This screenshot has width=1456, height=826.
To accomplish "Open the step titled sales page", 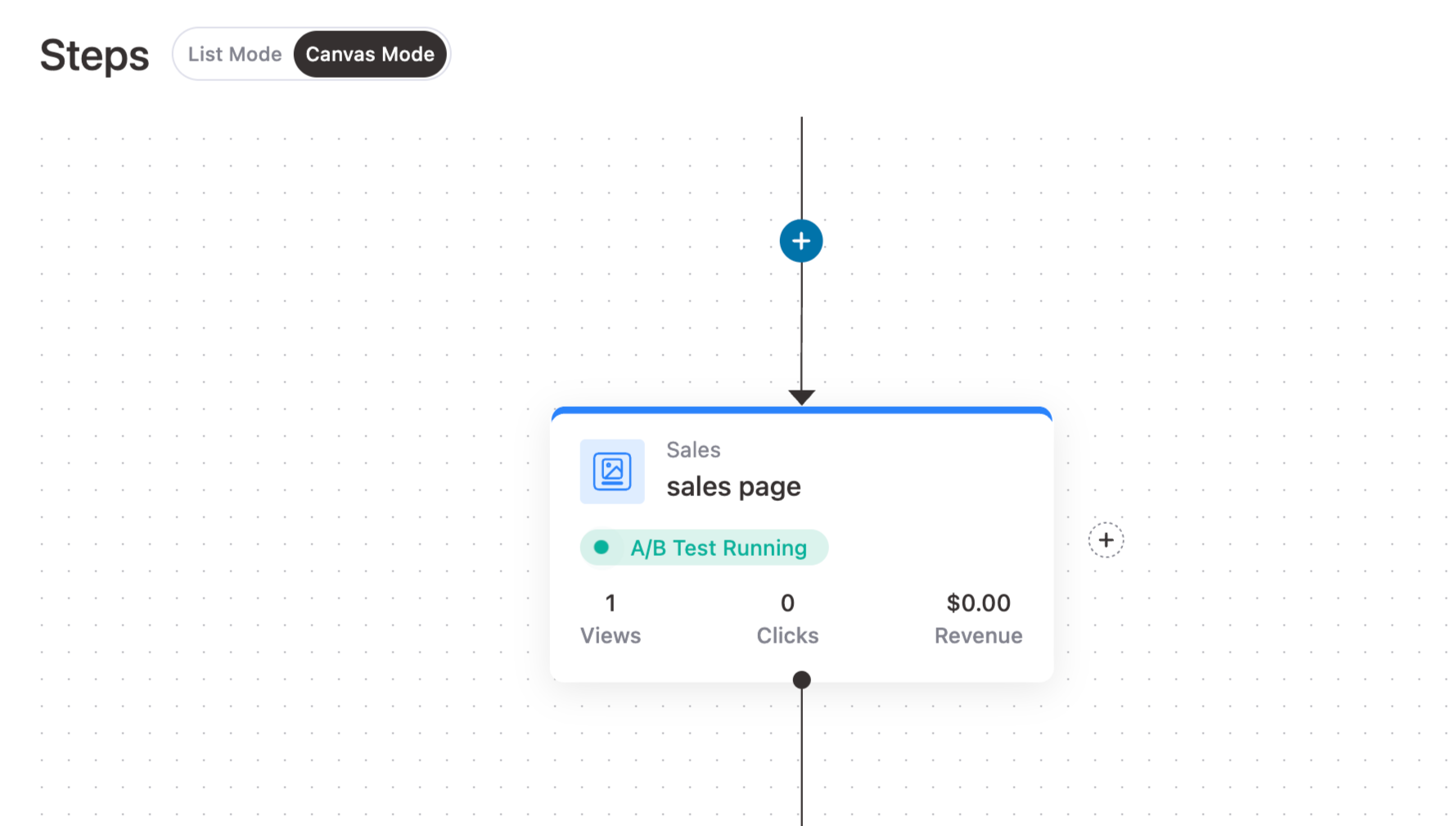I will tap(733, 487).
